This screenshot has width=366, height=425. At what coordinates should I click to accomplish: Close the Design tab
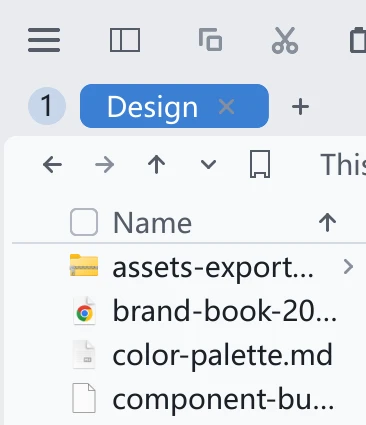click(x=226, y=107)
